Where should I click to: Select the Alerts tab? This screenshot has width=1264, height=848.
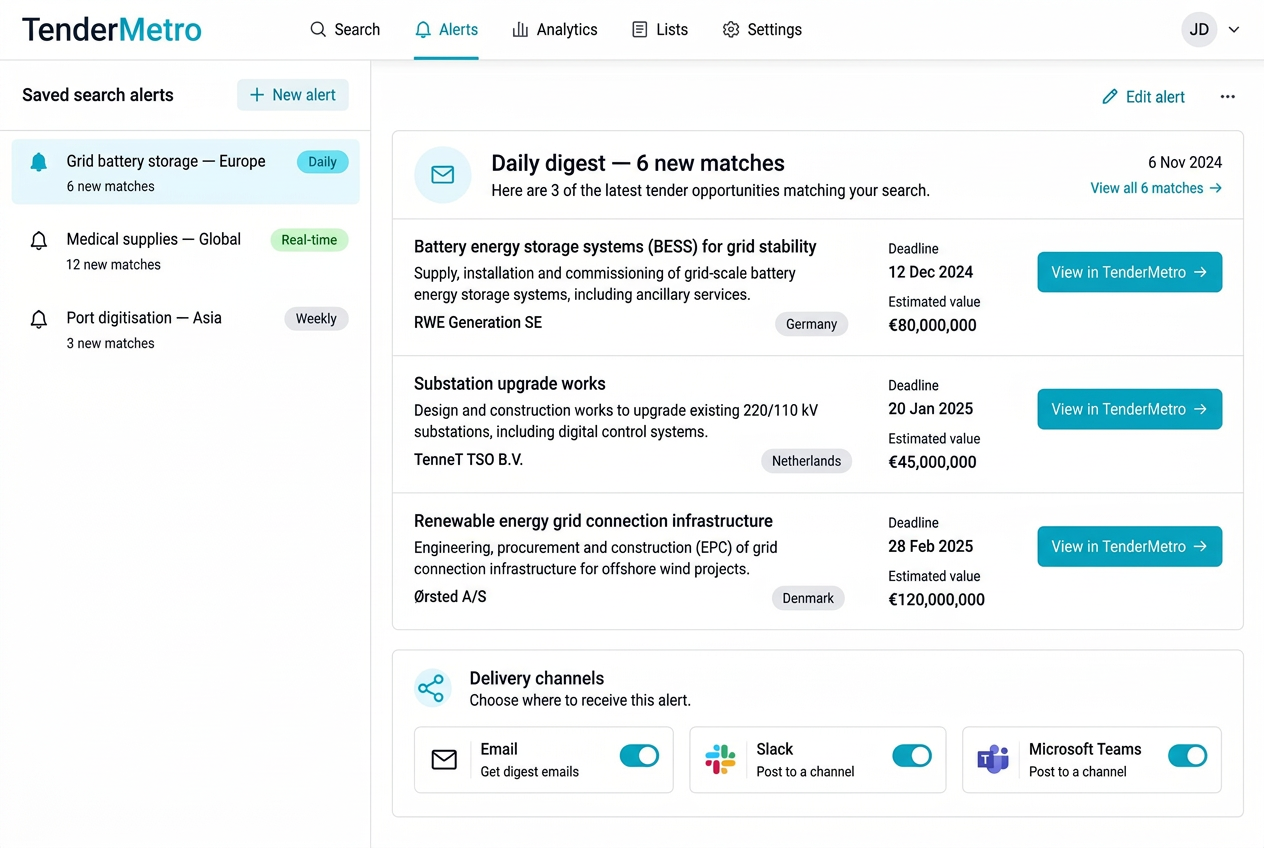coord(446,30)
